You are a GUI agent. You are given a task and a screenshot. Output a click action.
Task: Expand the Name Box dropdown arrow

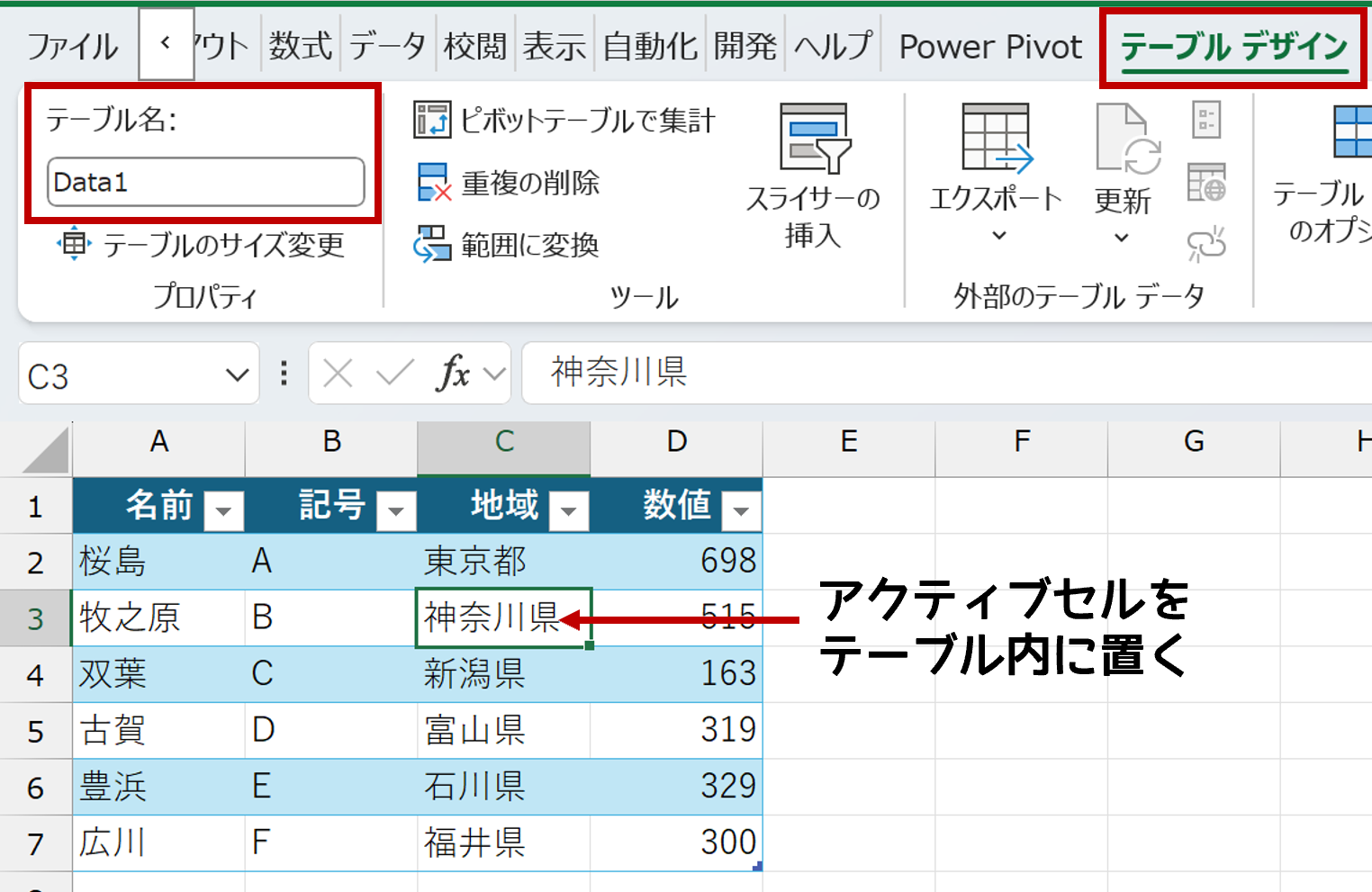click(x=237, y=374)
